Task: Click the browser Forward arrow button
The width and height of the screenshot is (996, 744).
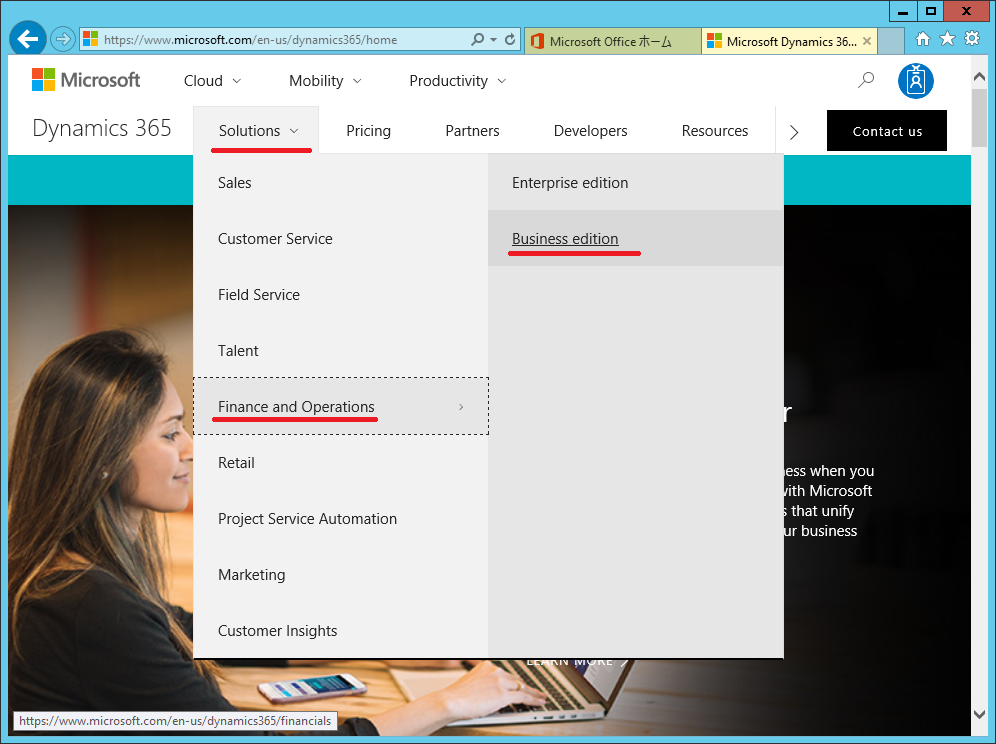Action: (62, 39)
